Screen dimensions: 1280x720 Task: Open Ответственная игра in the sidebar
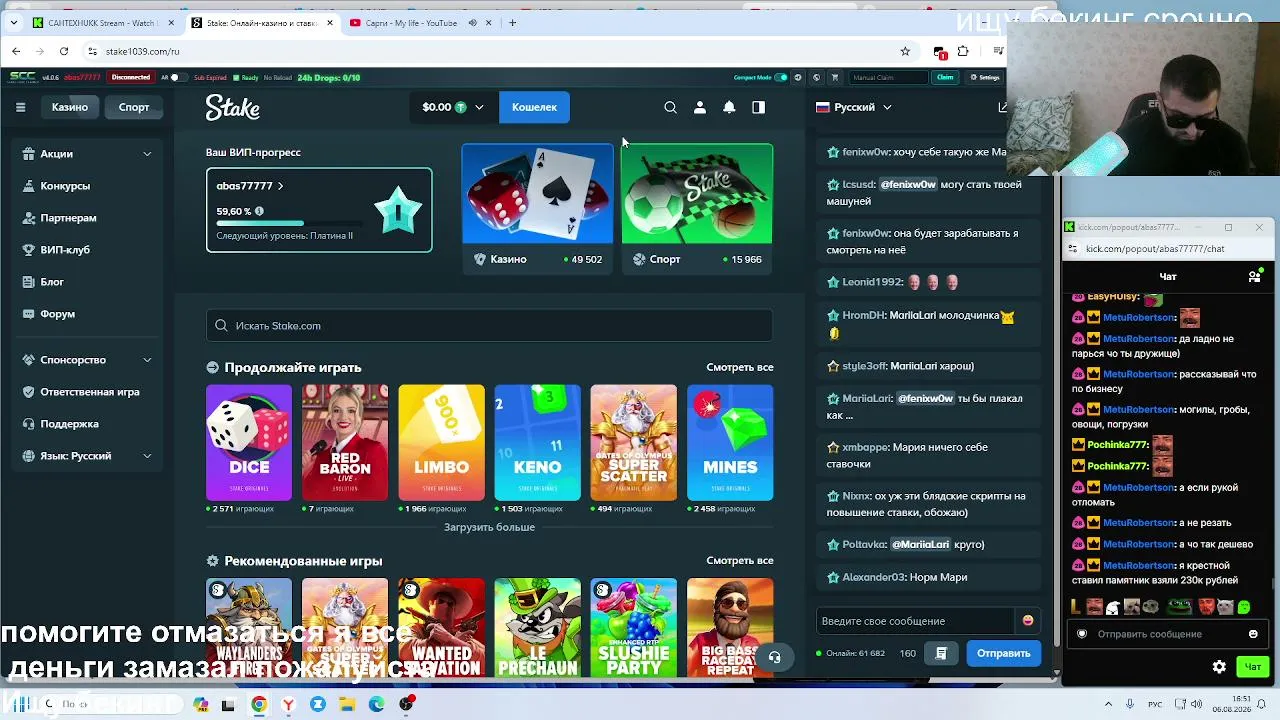(88, 392)
